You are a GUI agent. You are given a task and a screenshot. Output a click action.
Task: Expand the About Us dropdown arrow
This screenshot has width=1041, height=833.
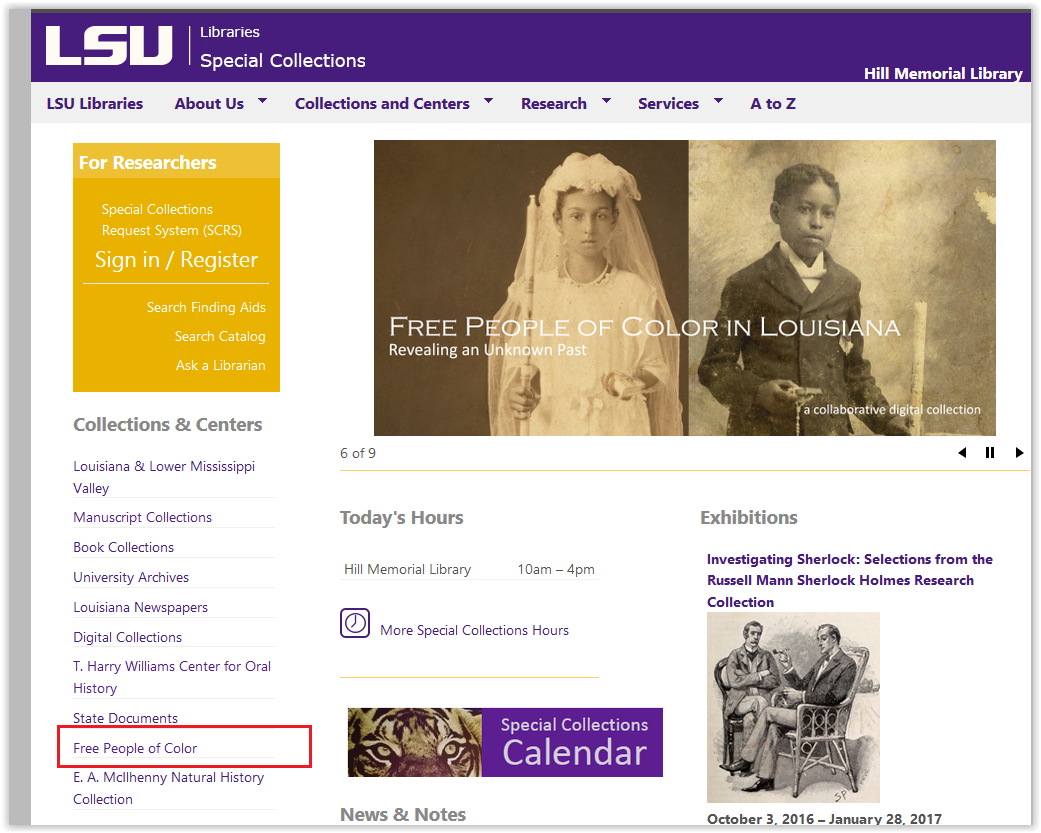tap(262, 101)
